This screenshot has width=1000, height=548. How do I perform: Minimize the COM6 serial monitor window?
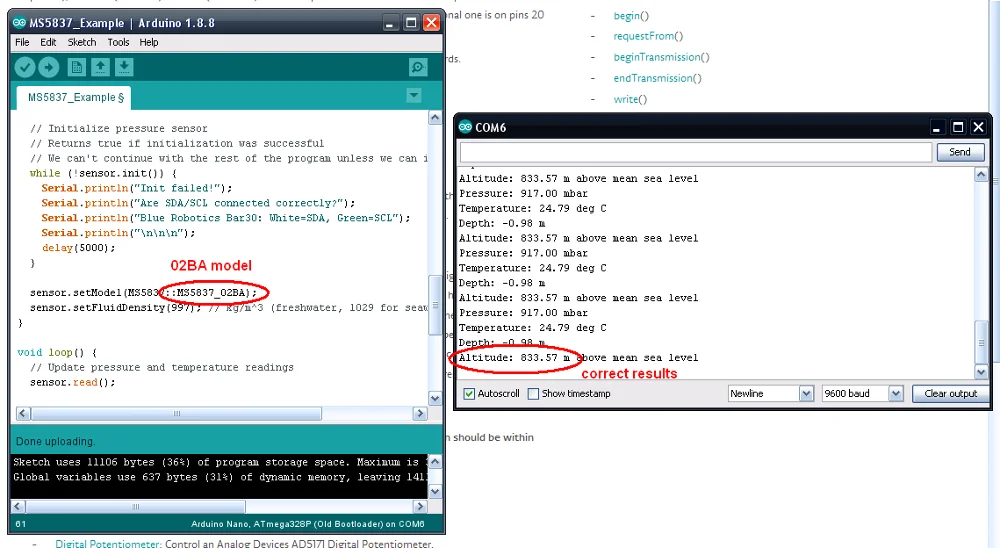pyautogui.click(x=936, y=128)
